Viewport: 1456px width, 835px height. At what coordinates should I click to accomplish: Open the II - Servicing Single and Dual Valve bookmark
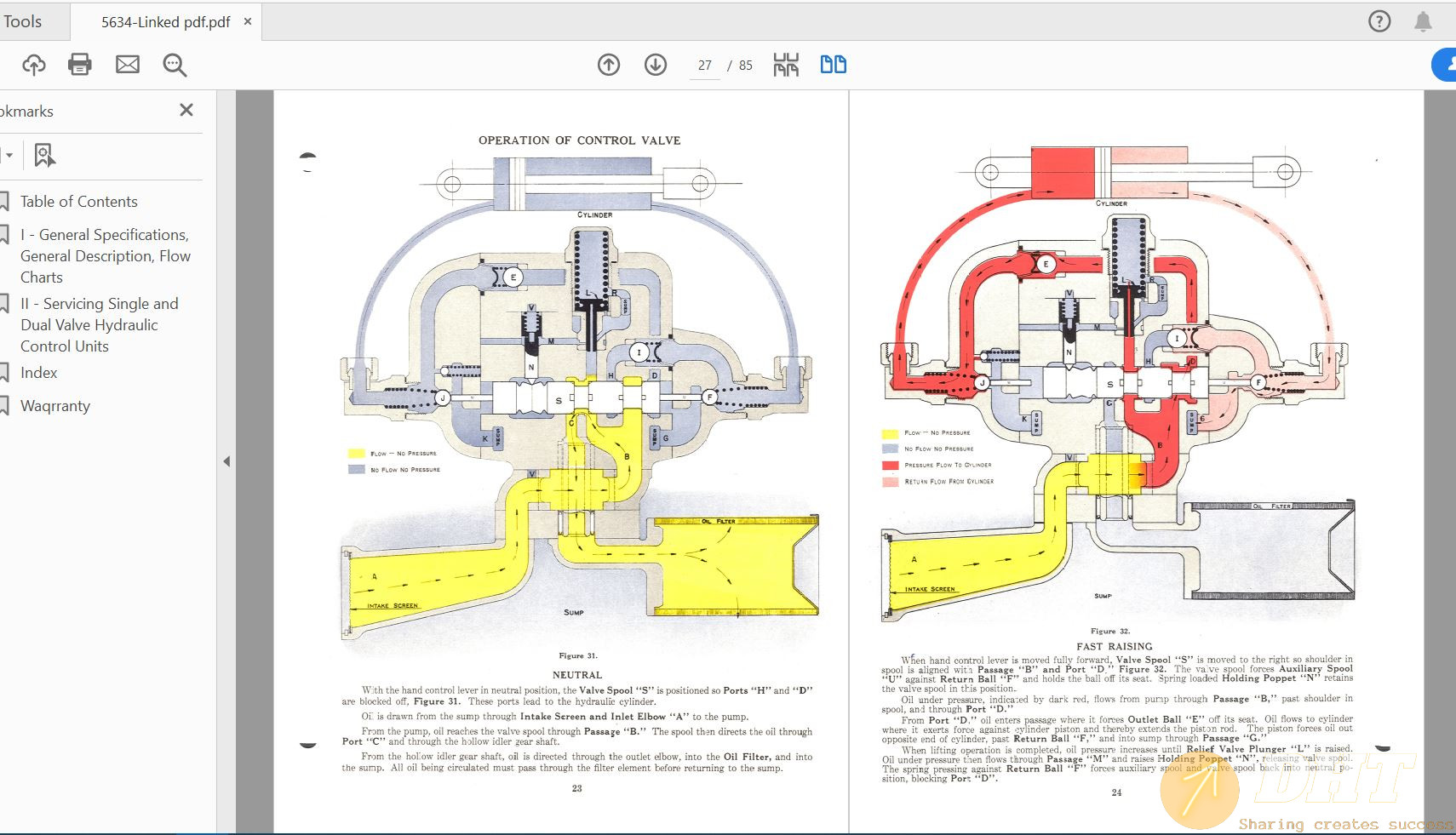coord(100,325)
